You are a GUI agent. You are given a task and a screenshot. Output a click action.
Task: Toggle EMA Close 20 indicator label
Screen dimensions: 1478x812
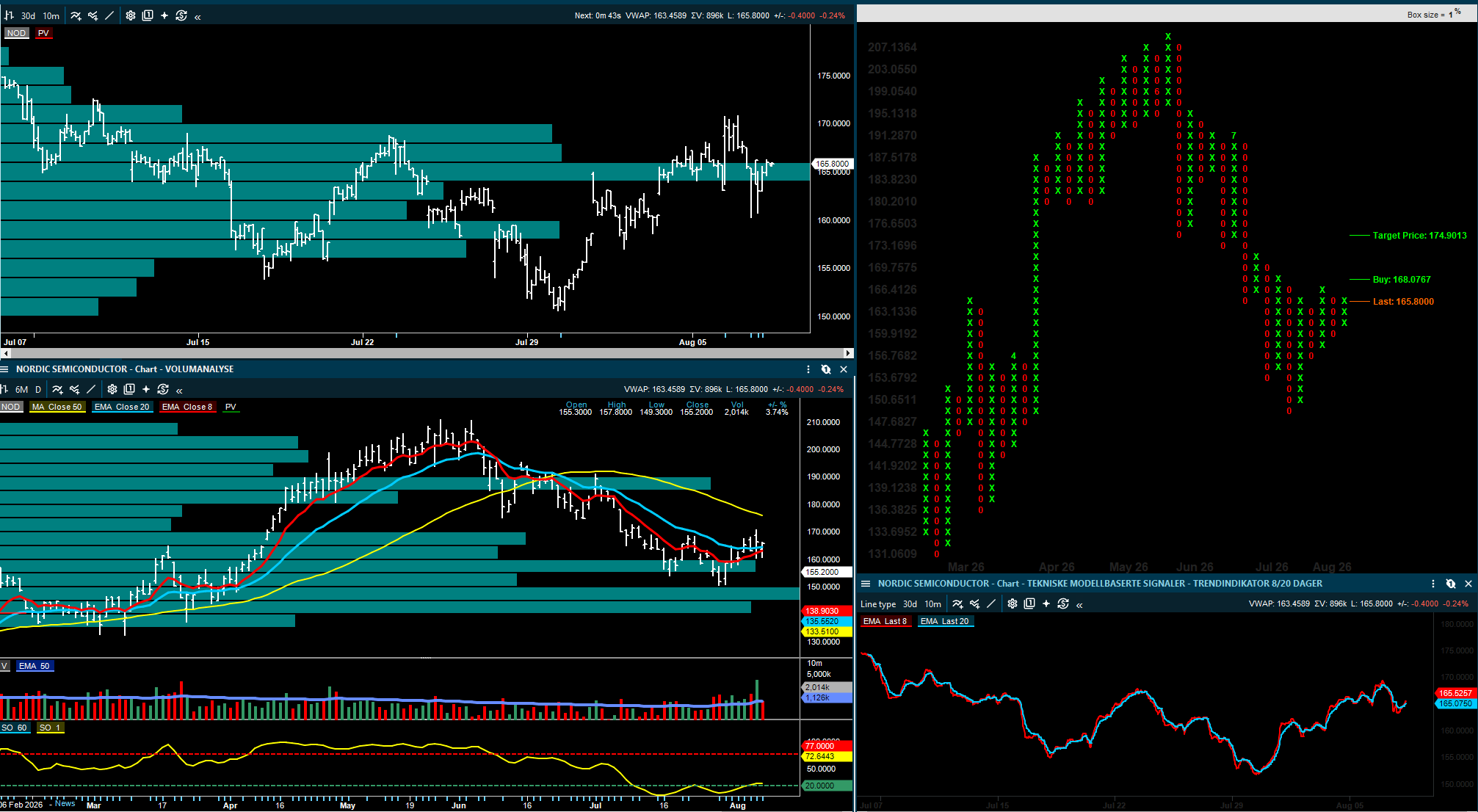[x=122, y=407]
